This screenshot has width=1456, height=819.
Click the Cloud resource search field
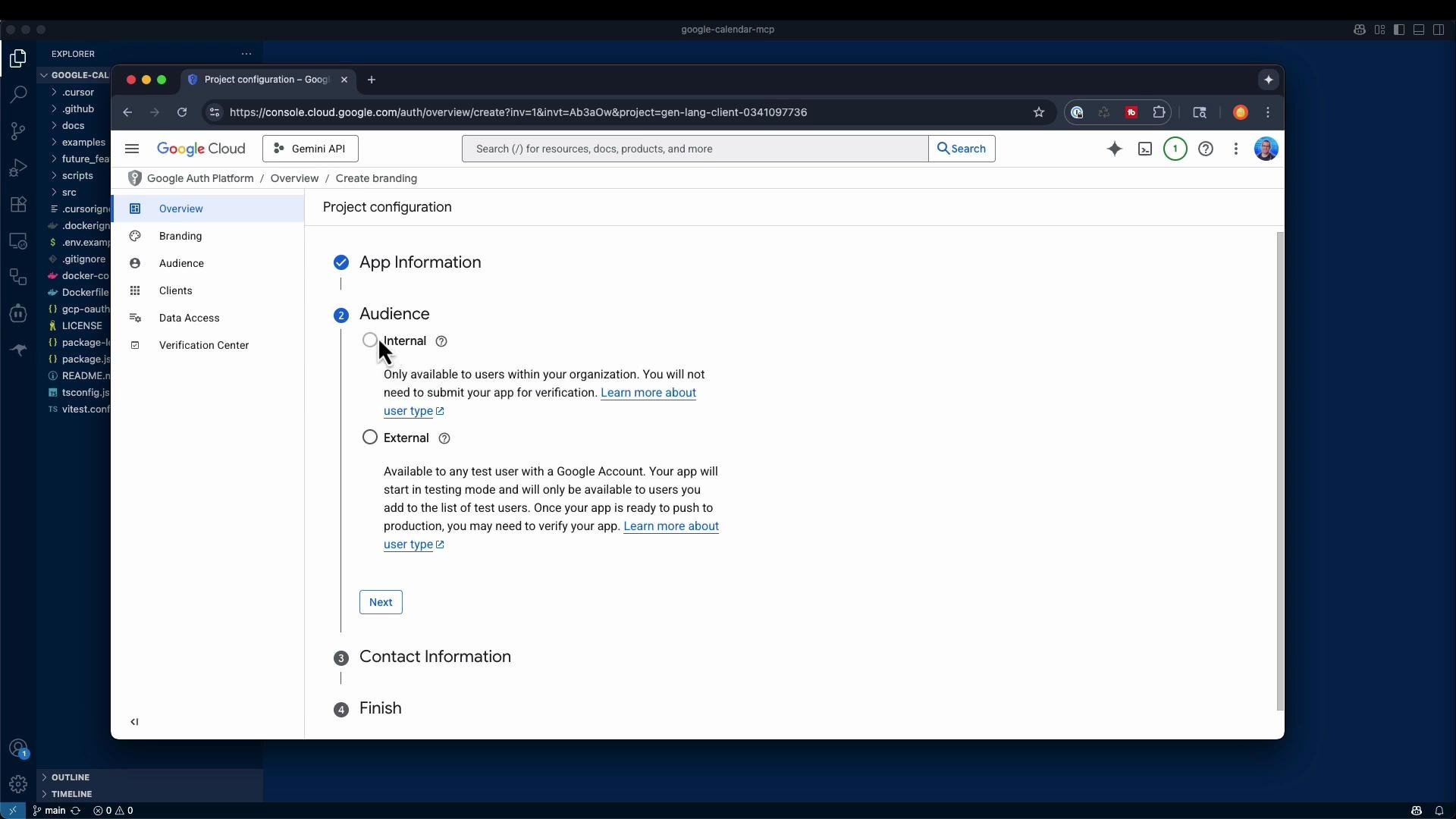pyautogui.click(x=695, y=149)
